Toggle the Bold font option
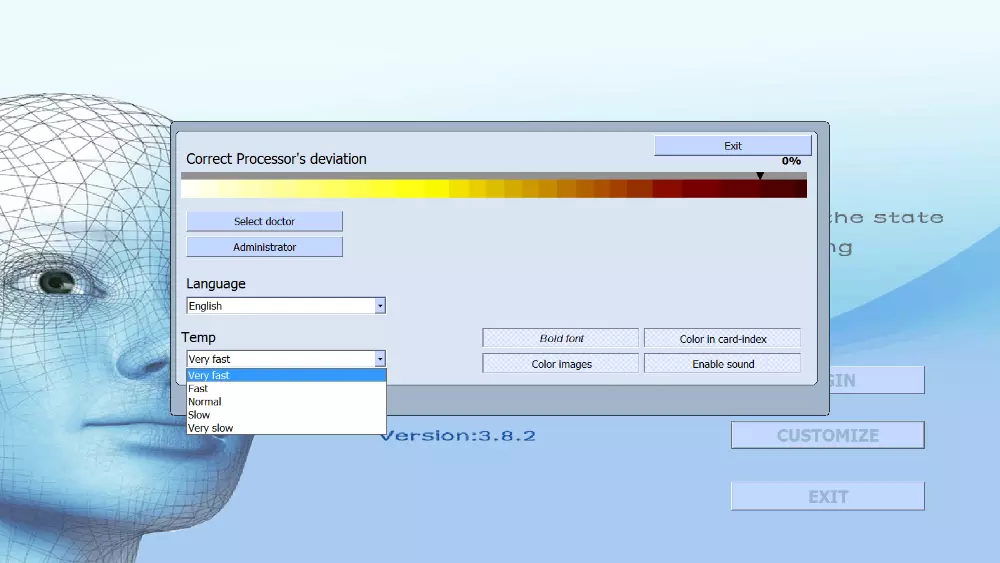The image size is (1000, 563). 561,339
